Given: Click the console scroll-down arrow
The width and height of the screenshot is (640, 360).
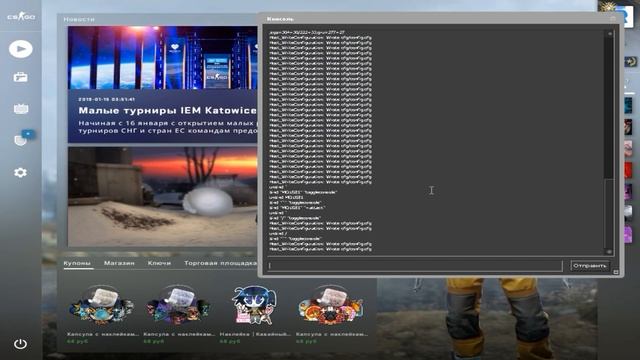Looking at the screenshot, I should click(609, 252).
